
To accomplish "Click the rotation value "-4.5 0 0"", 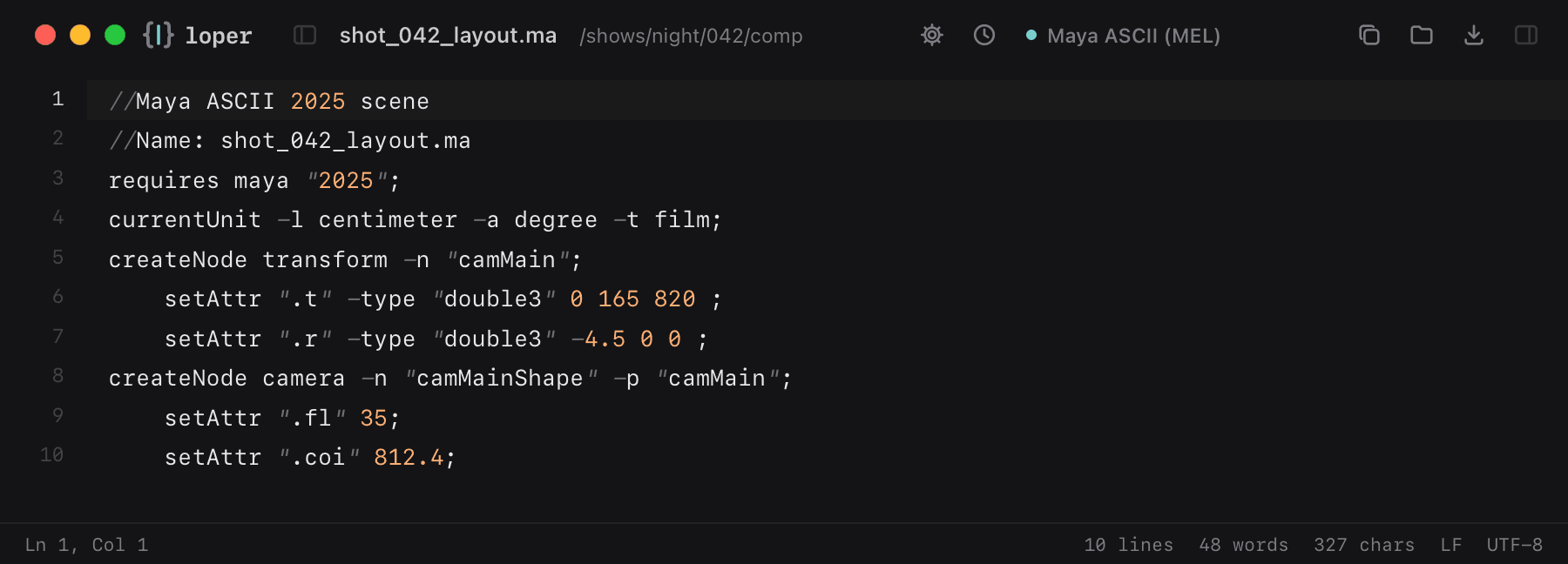I will (626, 339).
